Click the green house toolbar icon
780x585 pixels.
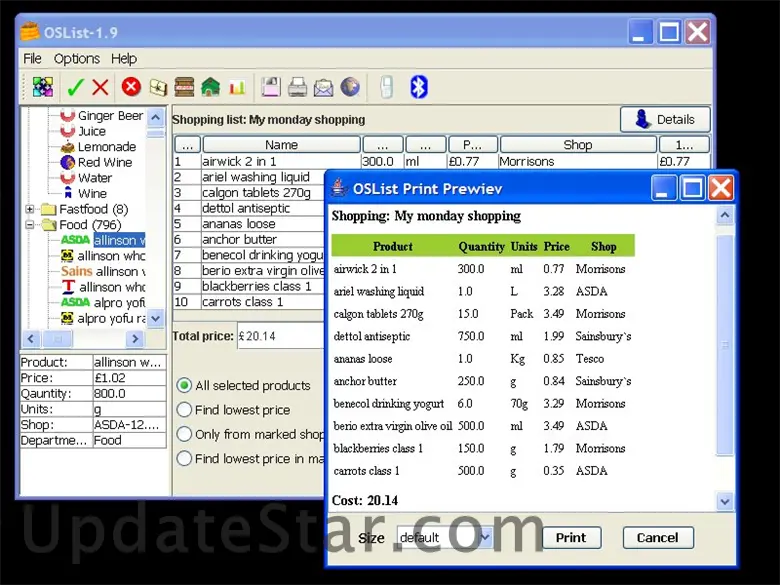point(210,87)
